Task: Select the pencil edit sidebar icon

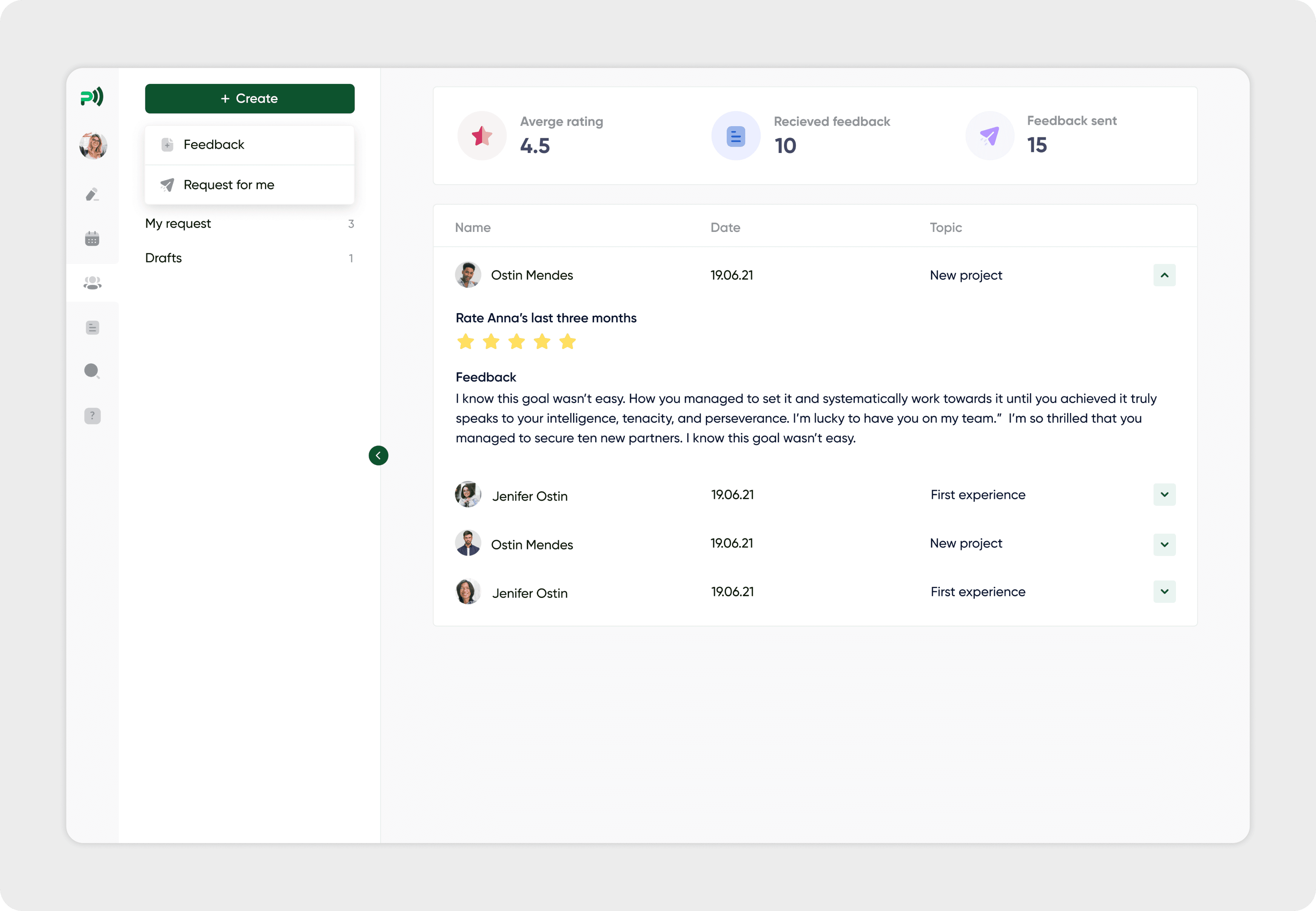Action: tap(92, 195)
